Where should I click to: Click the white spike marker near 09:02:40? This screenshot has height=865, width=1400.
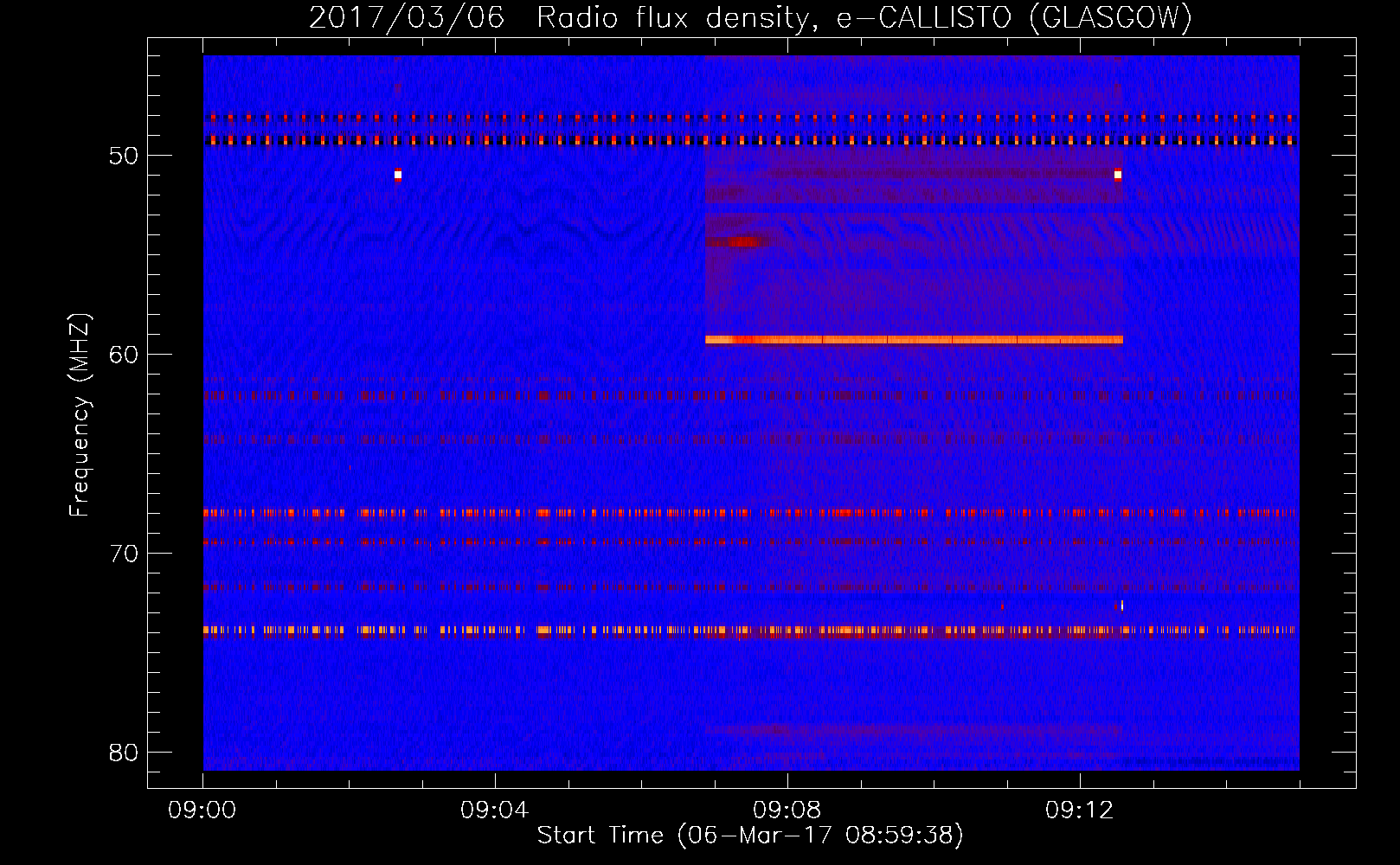(398, 175)
